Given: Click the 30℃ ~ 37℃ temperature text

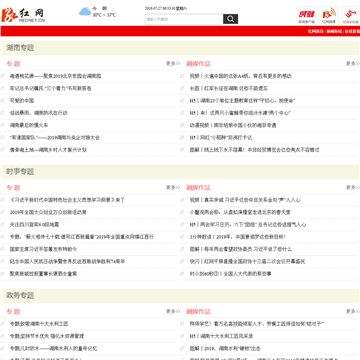Looking at the screenshot, I should 104,15.
